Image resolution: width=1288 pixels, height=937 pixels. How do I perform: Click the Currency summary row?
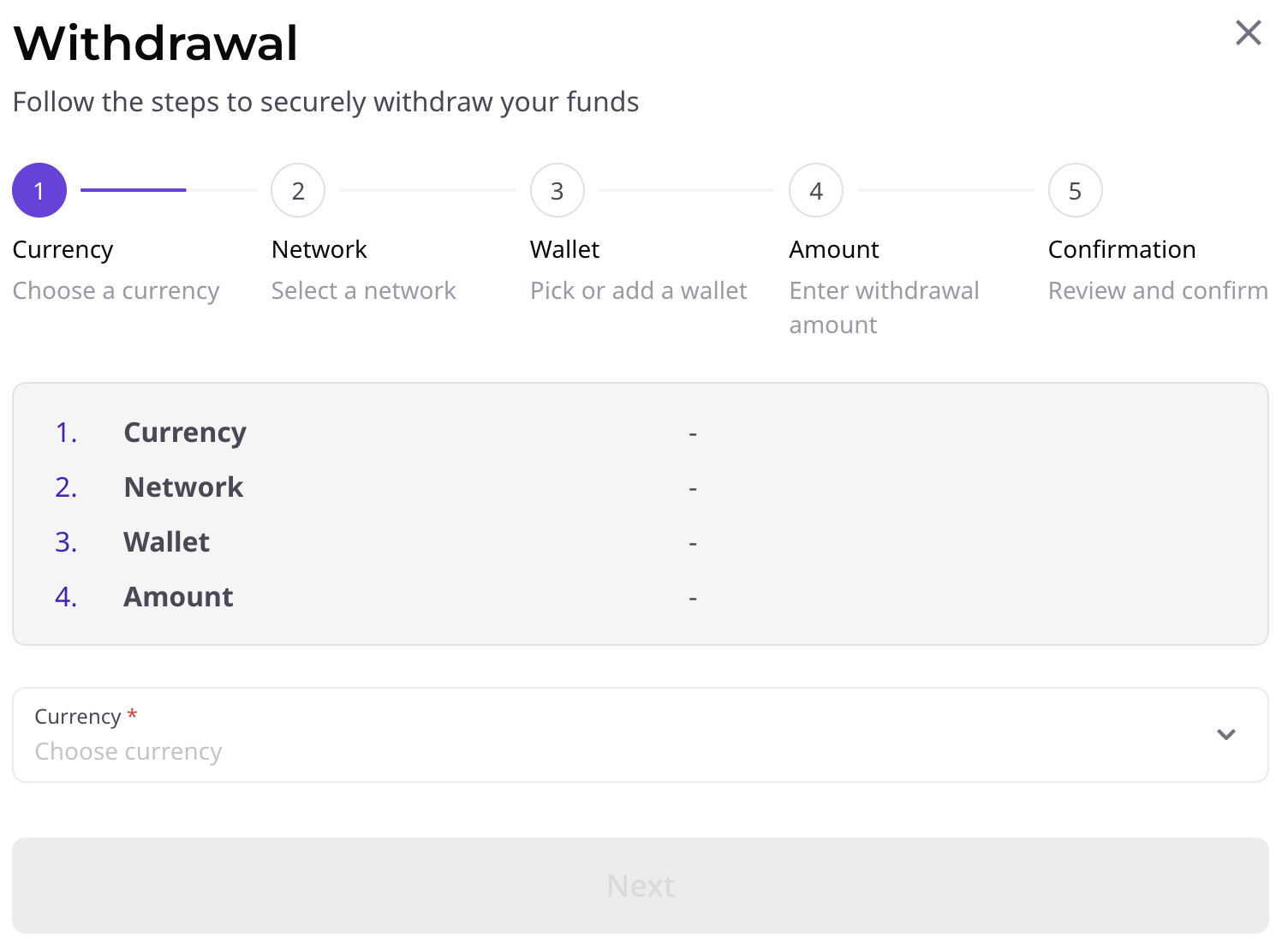[x=185, y=433]
